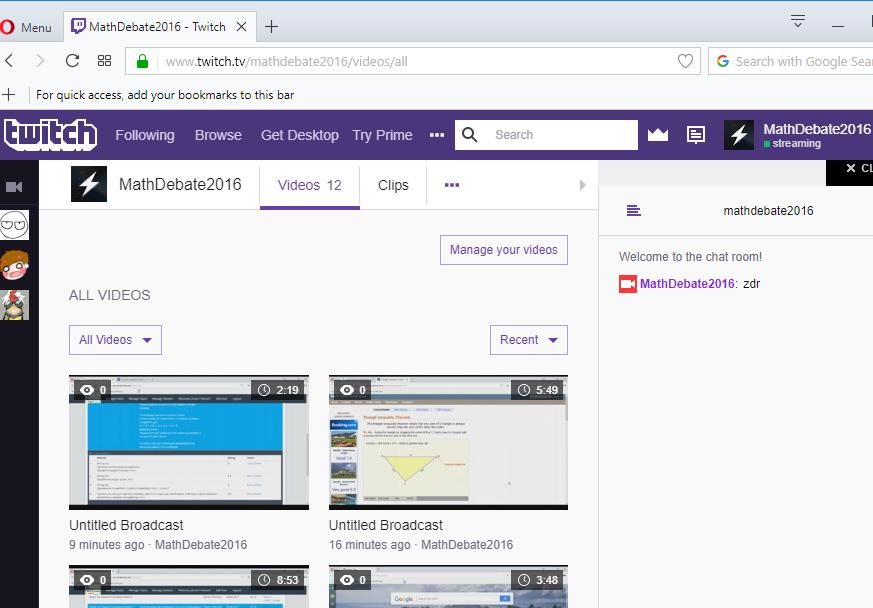The image size is (873, 608).
Task: Click Try Prime link
Action: pos(382,135)
